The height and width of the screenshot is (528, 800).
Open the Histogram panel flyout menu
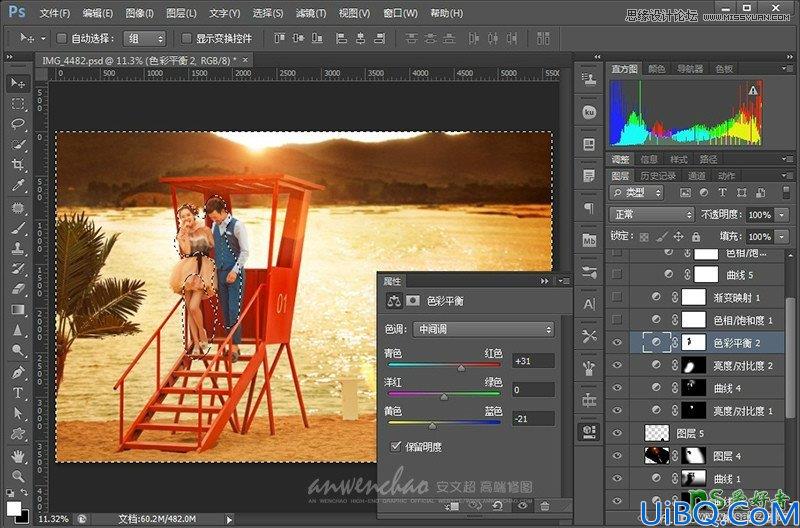click(x=788, y=68)
